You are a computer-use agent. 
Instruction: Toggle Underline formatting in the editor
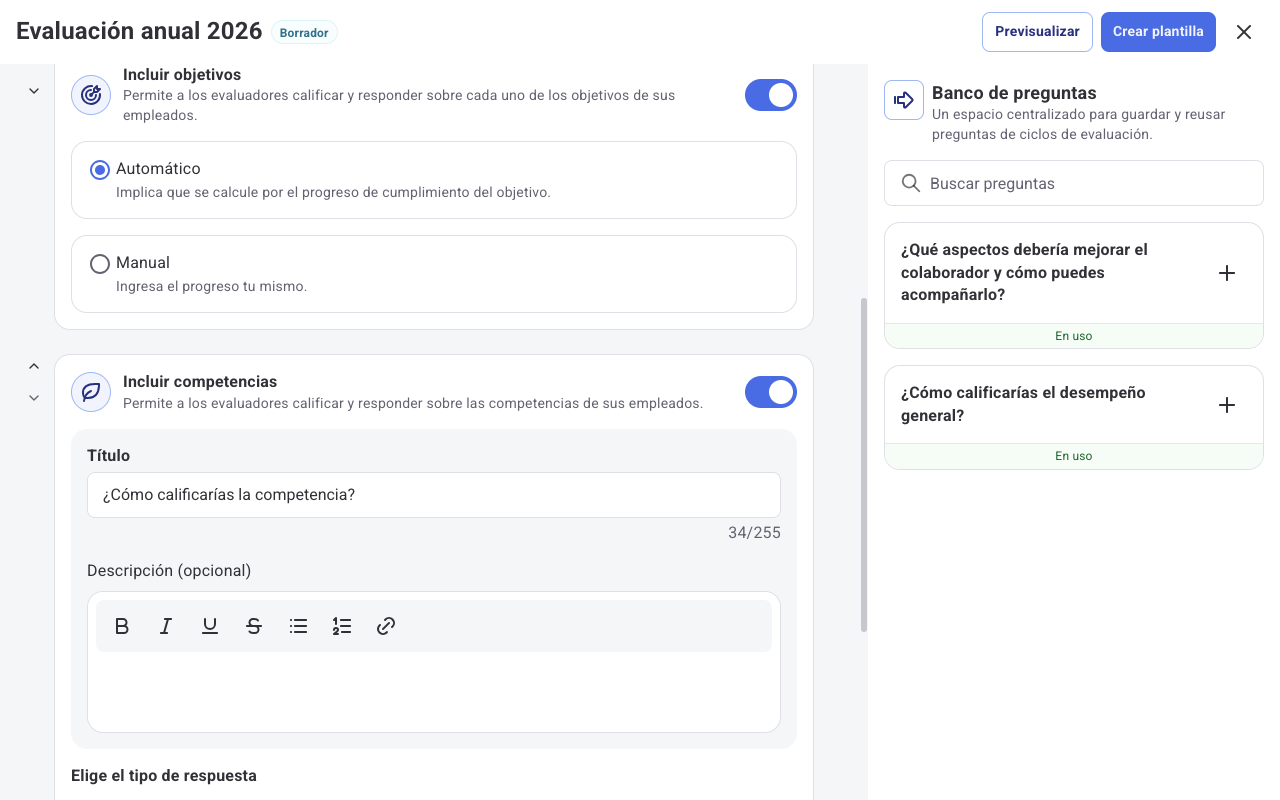[x=210, y=626]
